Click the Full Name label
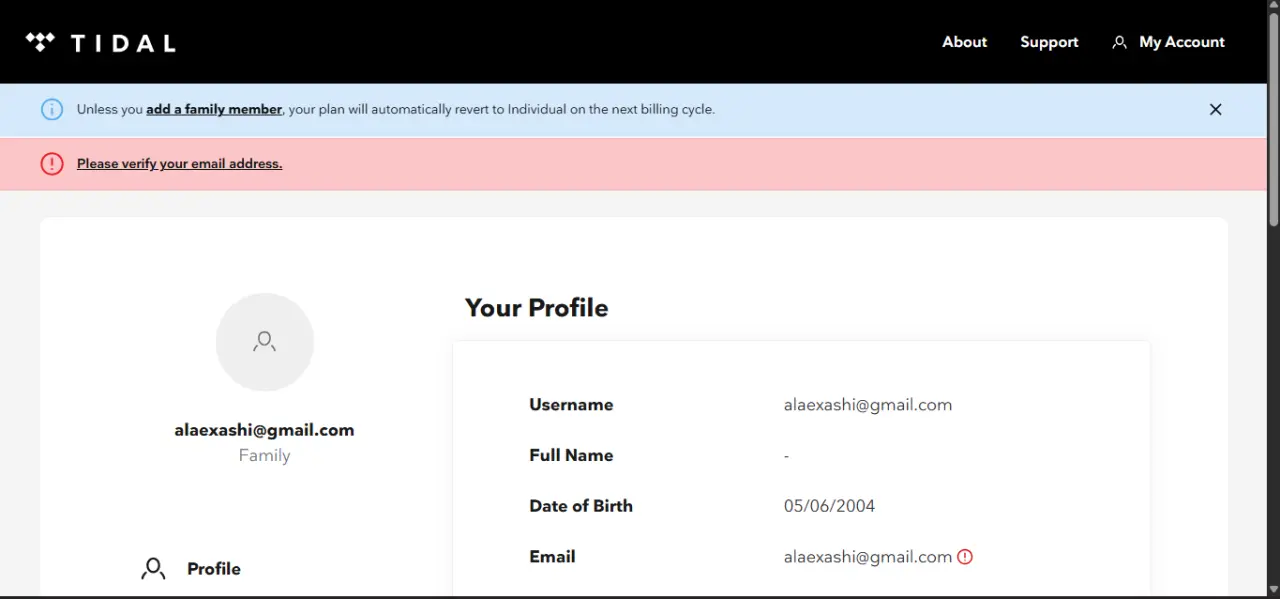This screenshot has height=599, width=1280. [x=571, y=455]
